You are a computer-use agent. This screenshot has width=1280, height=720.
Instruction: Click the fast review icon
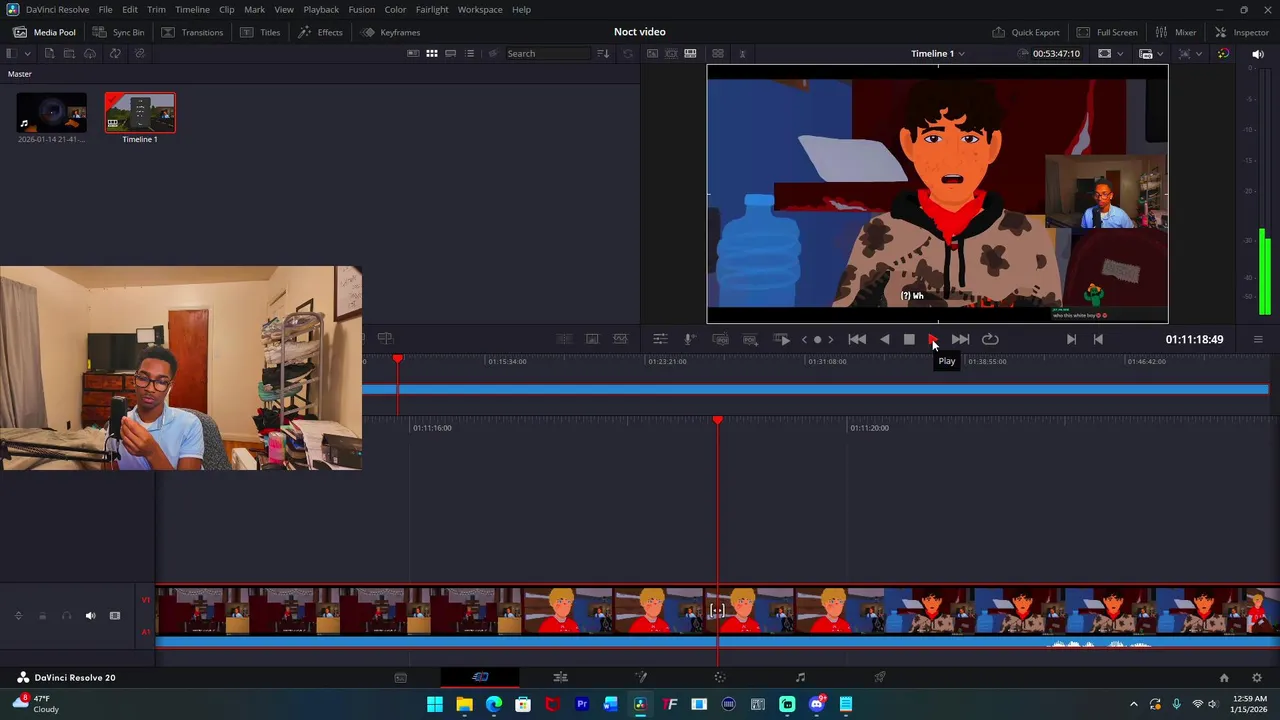click(782, 339)
